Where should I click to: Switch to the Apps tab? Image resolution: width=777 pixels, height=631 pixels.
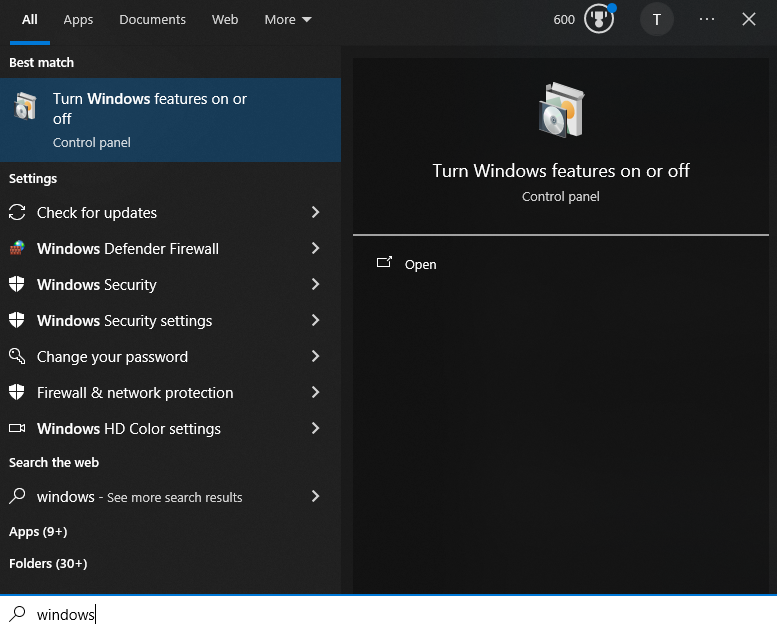point(78,20)
